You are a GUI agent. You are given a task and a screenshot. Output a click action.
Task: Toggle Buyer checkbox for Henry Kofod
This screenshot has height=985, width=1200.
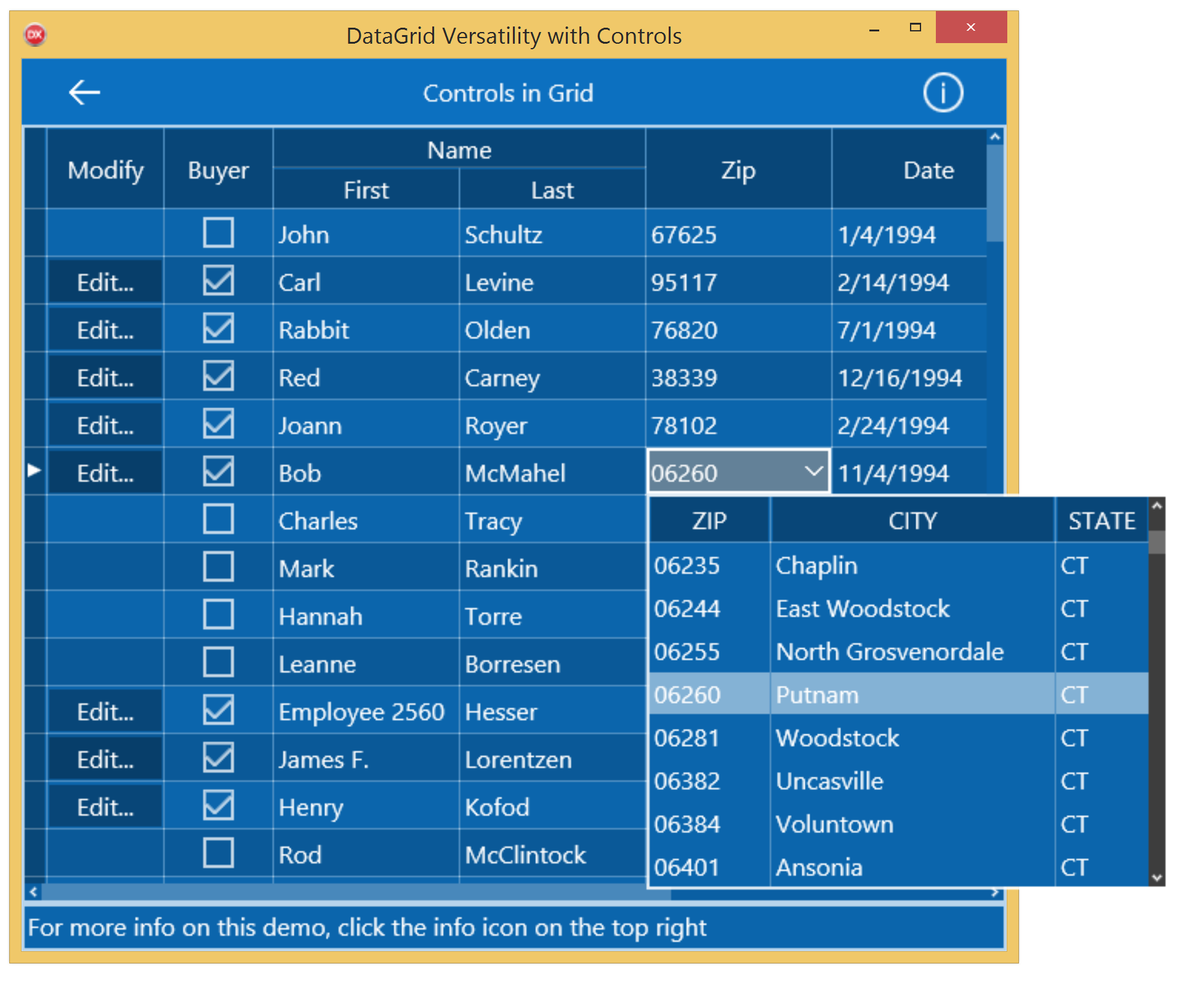coord(218,806)
